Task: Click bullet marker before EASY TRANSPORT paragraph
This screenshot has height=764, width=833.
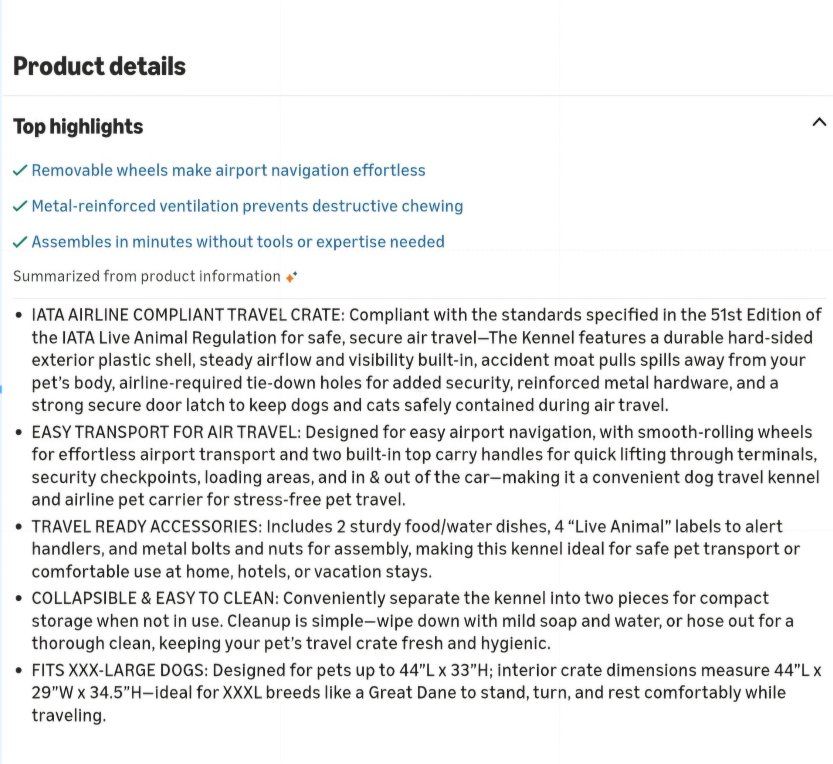Action: point(19,432)
